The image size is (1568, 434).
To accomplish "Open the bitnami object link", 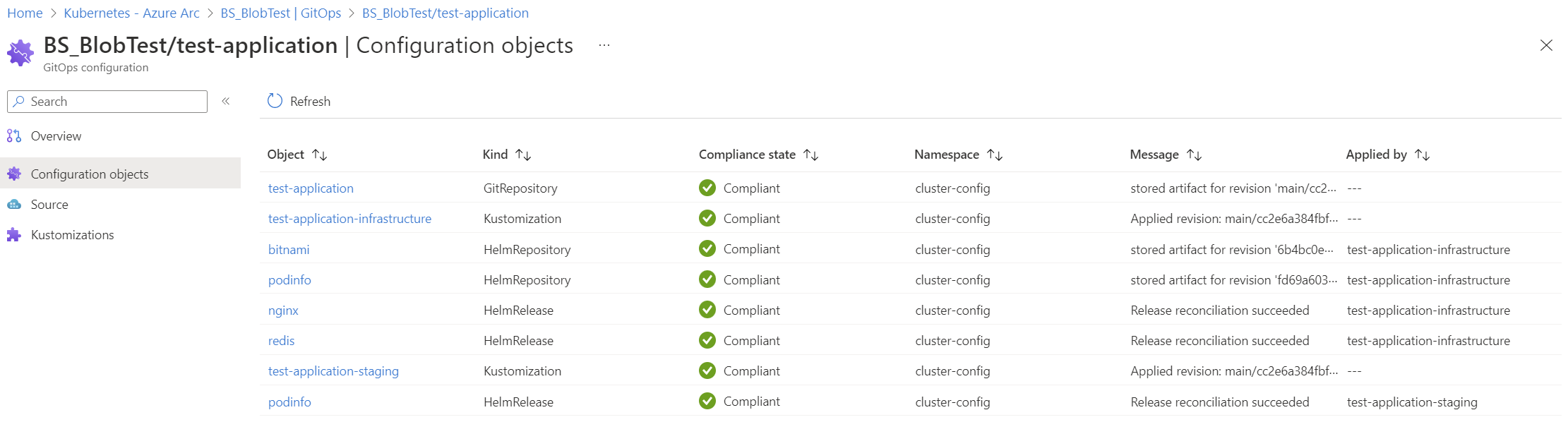I will 289,250.
